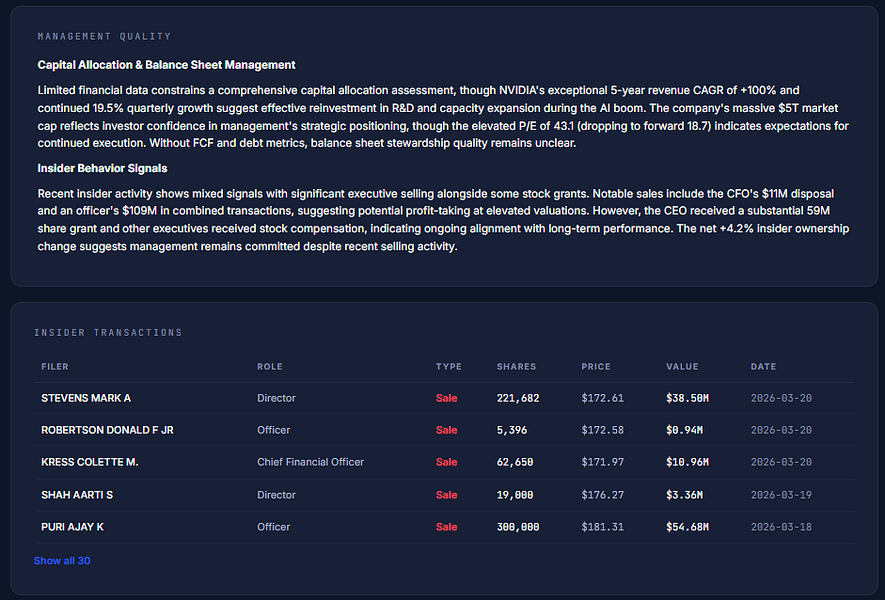Click shares value 221,682
Viewport: 885px width, 600px height.
tap(518, 398)
